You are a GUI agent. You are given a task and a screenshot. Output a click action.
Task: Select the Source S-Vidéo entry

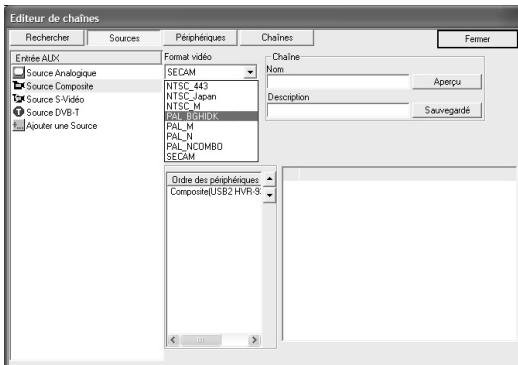pyautogui.click(x=55, y=99)
